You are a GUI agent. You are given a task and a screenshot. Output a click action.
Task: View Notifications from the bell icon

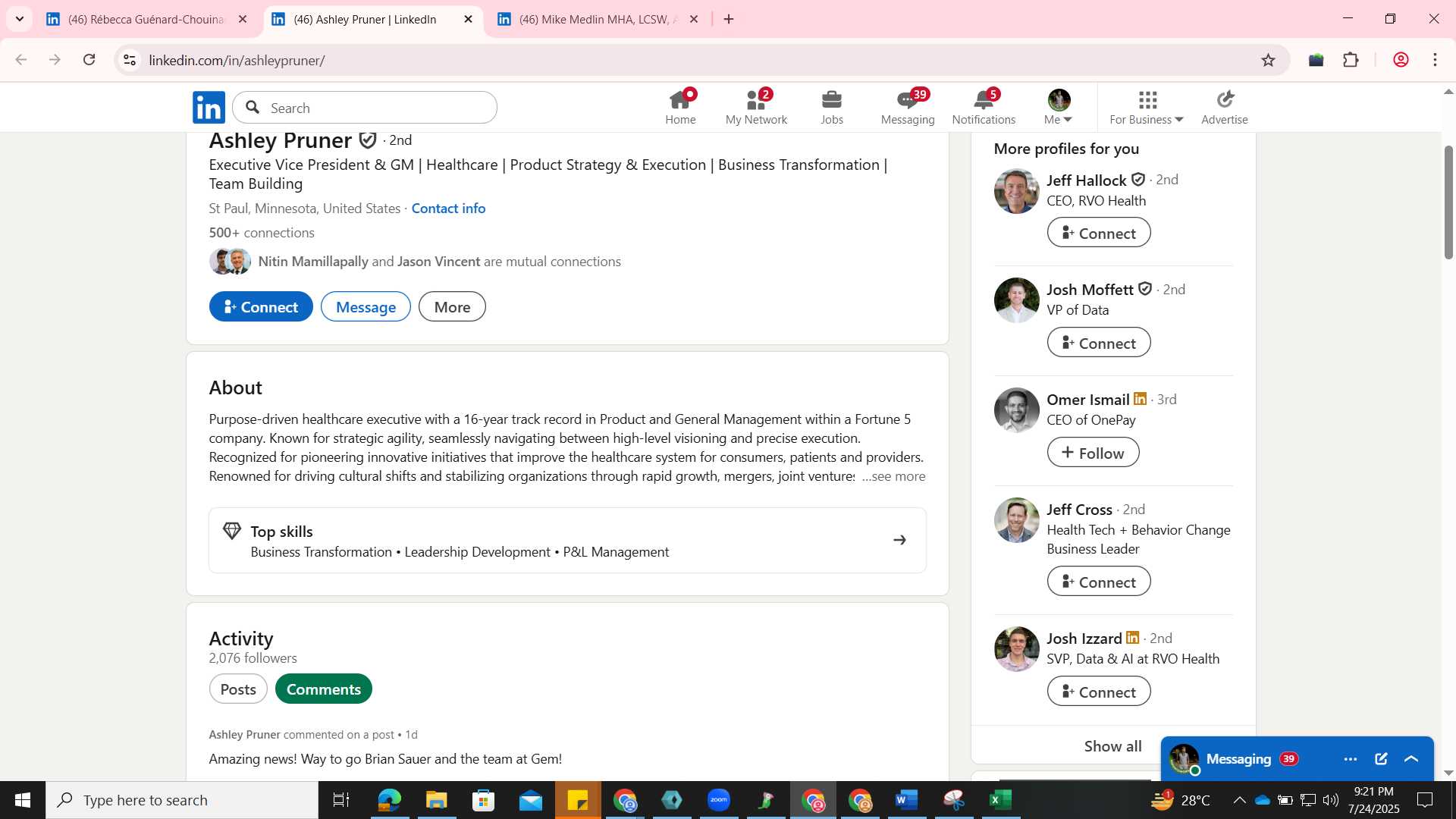point(984,108)
